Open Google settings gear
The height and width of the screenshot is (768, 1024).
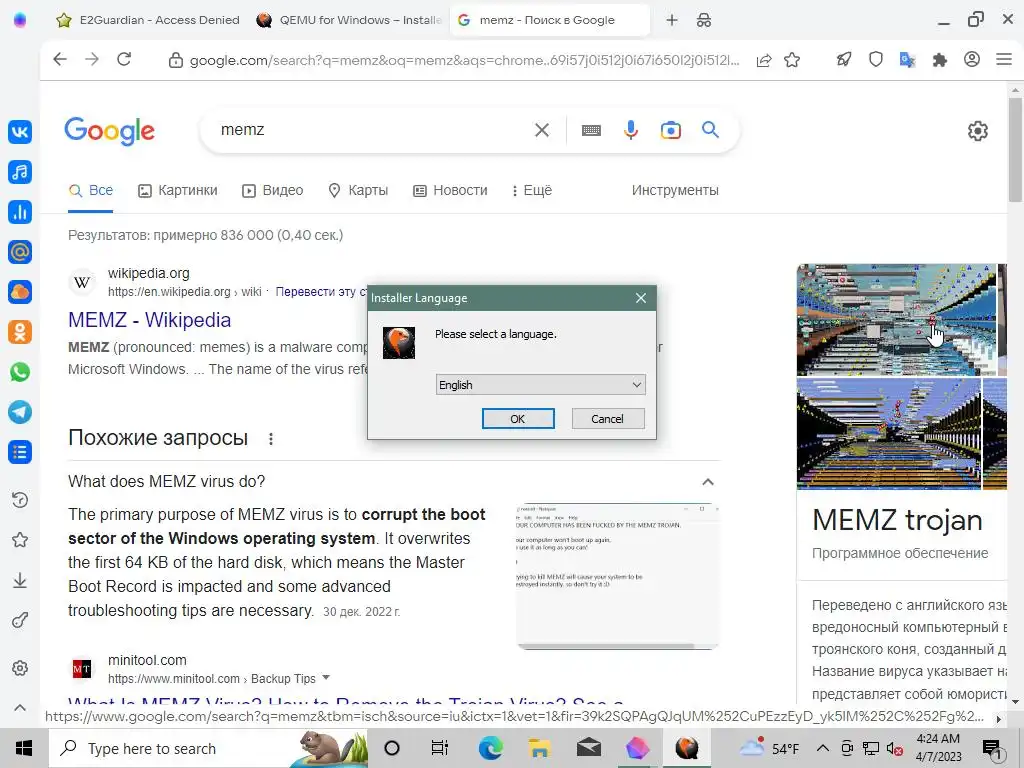point(978,131)
